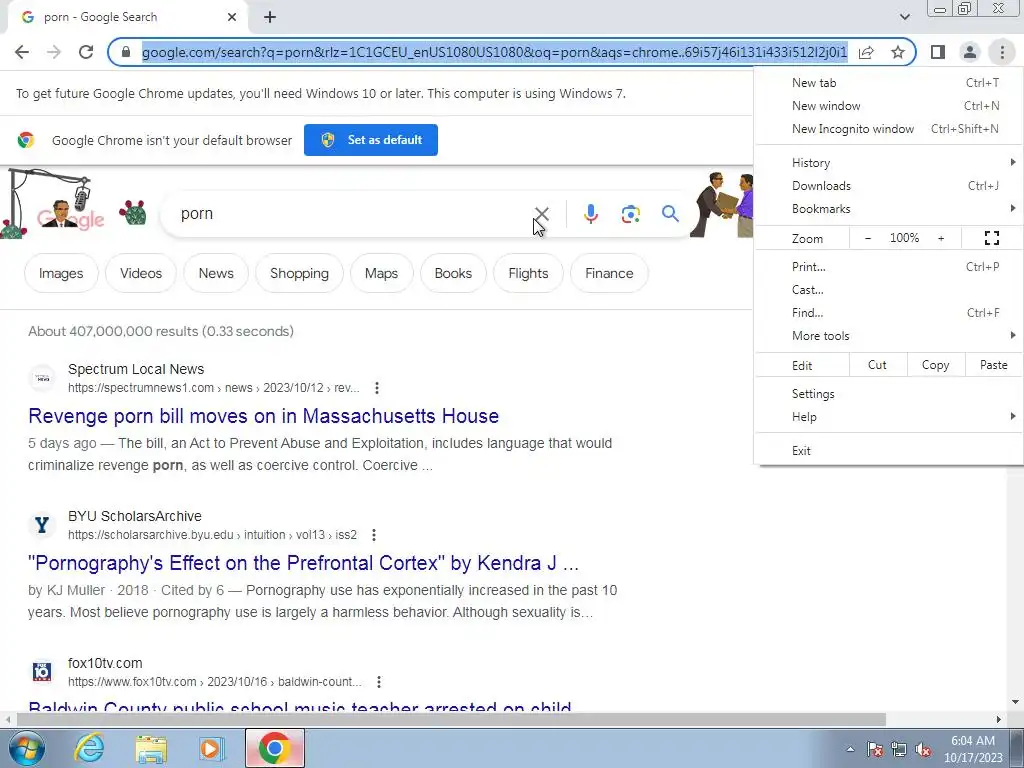Open a New Incognito window
The image size is (1024, 768).
click(888, 129)
